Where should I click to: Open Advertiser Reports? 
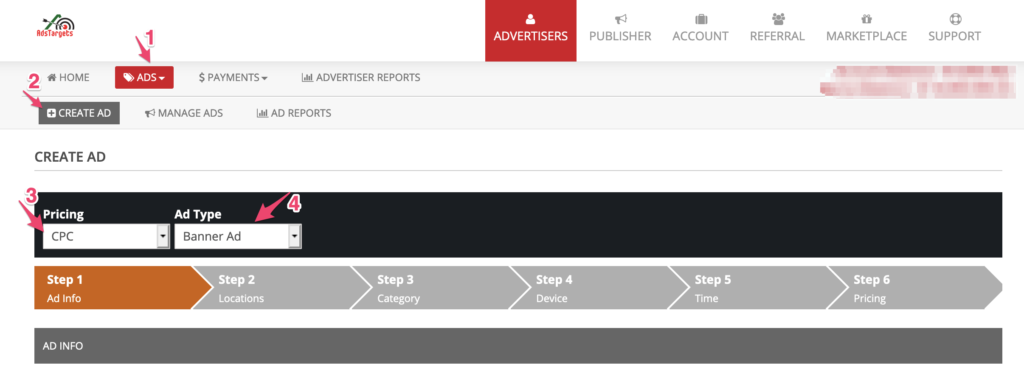(361, 77)
